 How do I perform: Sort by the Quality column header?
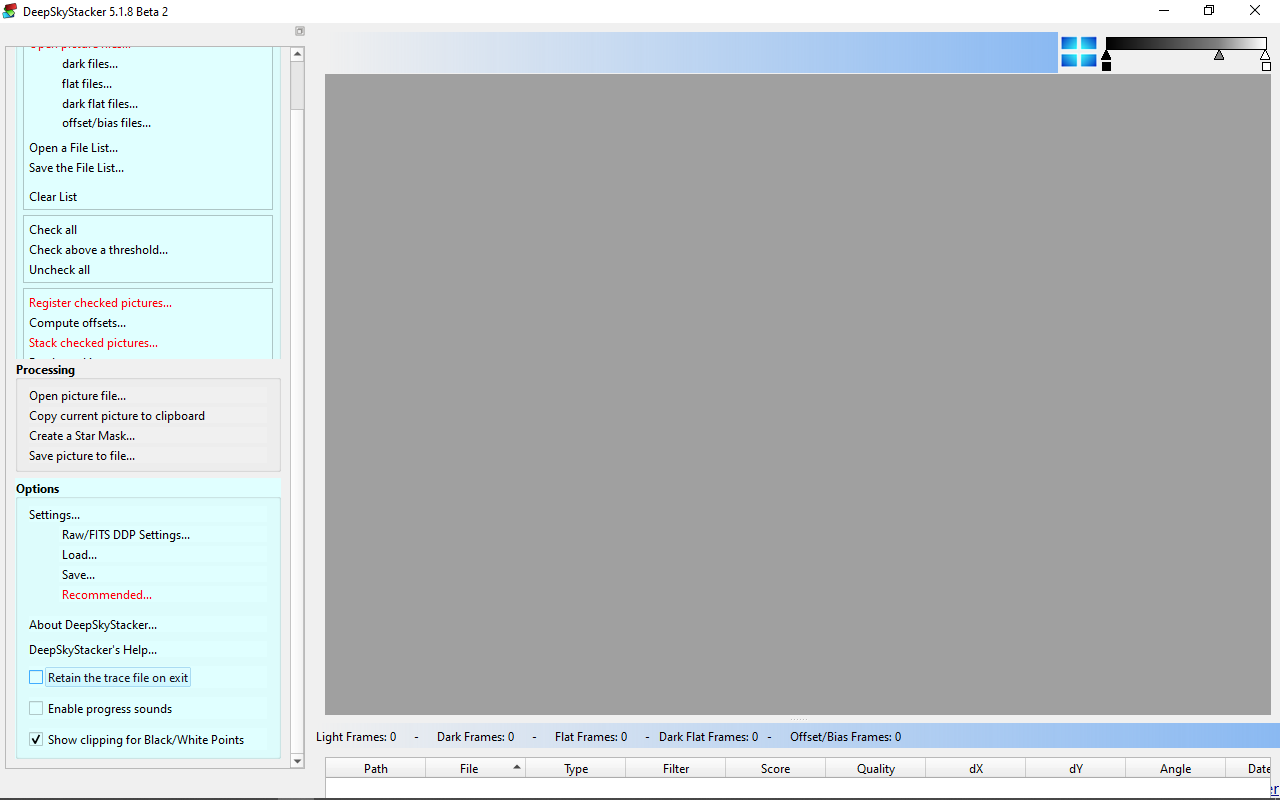click(x=876, y=768)
